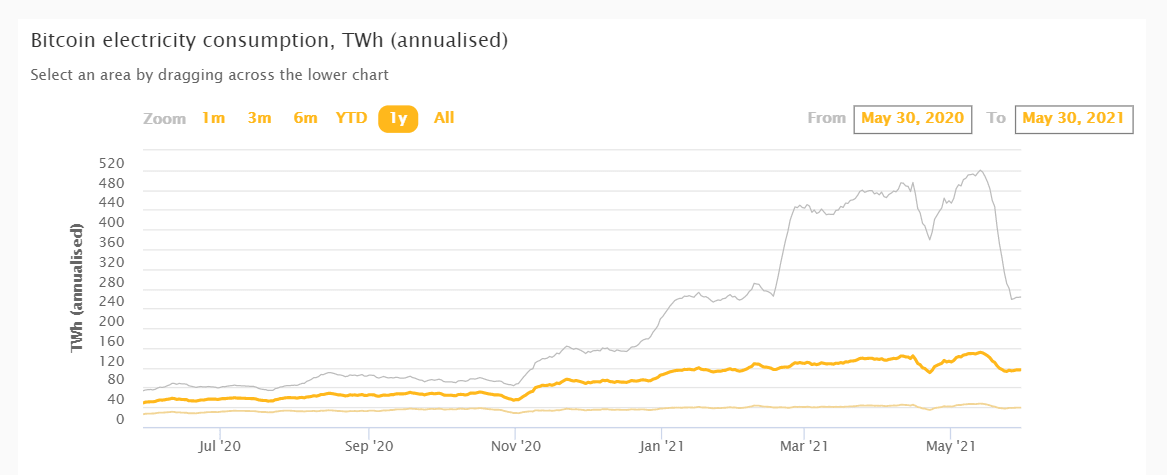Click the May '21 x-axis label
1167x475 pixels.
tap(950, 448)
